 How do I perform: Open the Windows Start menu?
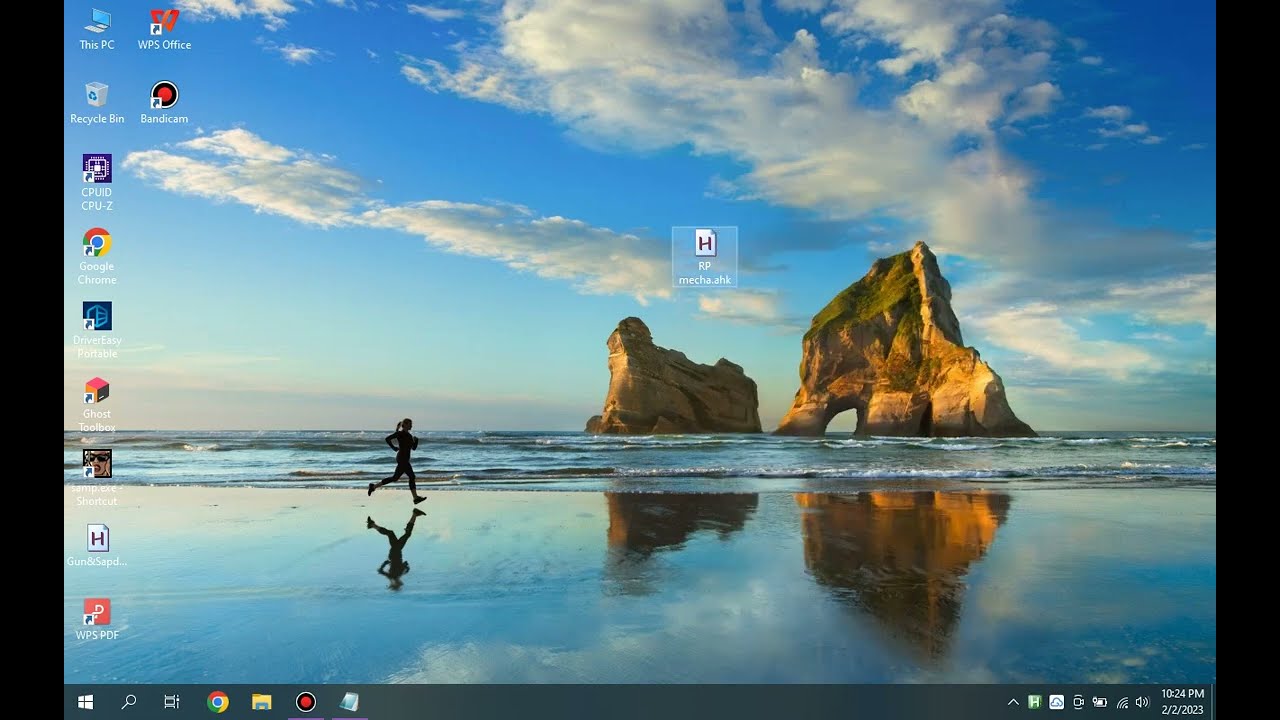86,702
